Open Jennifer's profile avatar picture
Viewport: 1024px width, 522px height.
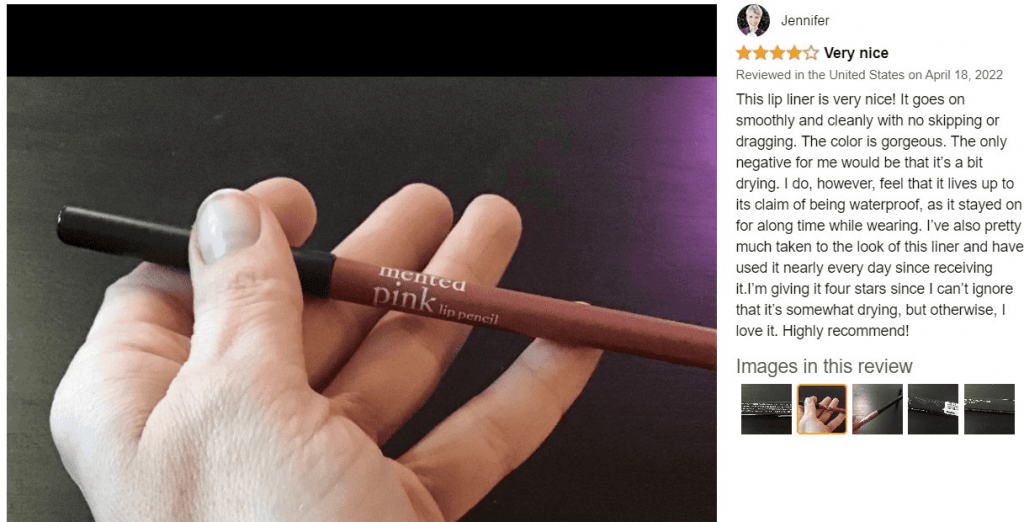coord(753,20)
